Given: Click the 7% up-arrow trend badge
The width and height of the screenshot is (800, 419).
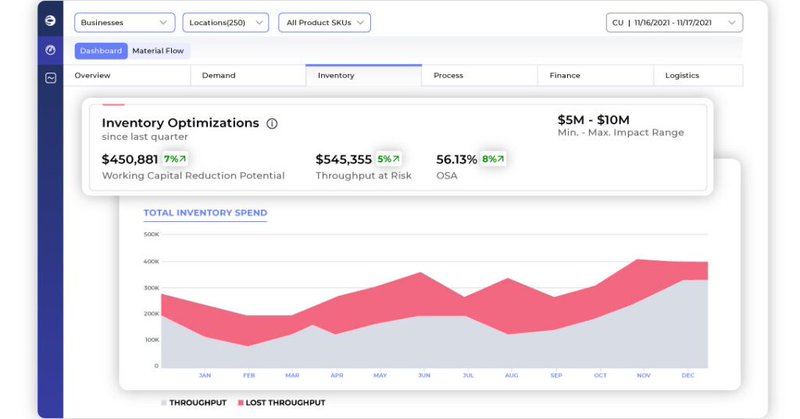Looking at the screenshot, I should click(x=175, y=159).
